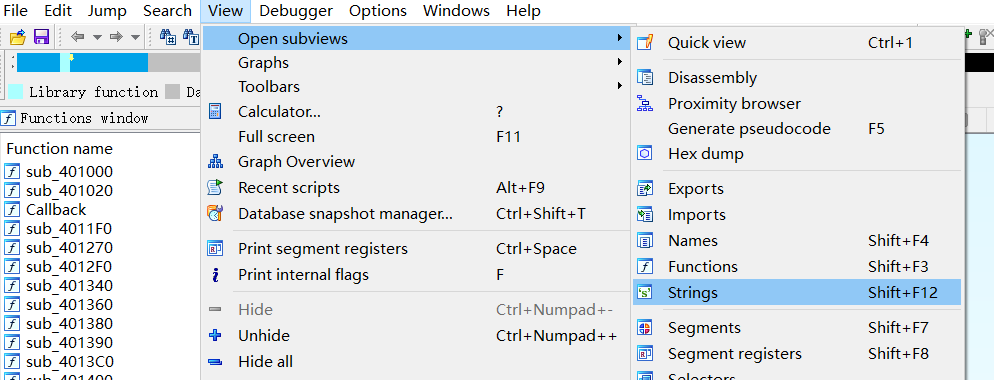
Task: Select the Callback function entry
Action: pyautogui.click(x=56, y=209)
